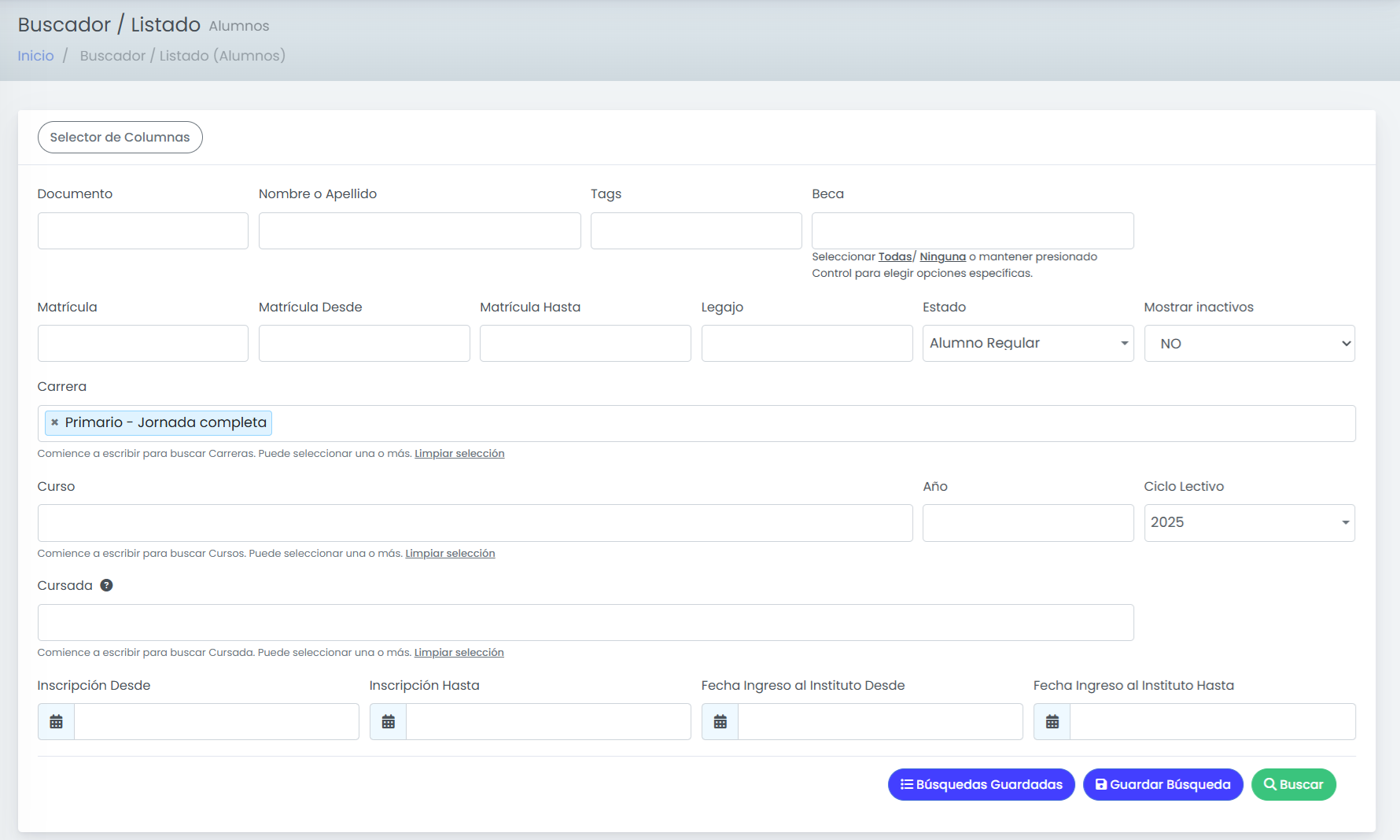The image size is (1400, 840).
Task: Remove the Primario - Jornada completa tag
Action: pos(55,422)
